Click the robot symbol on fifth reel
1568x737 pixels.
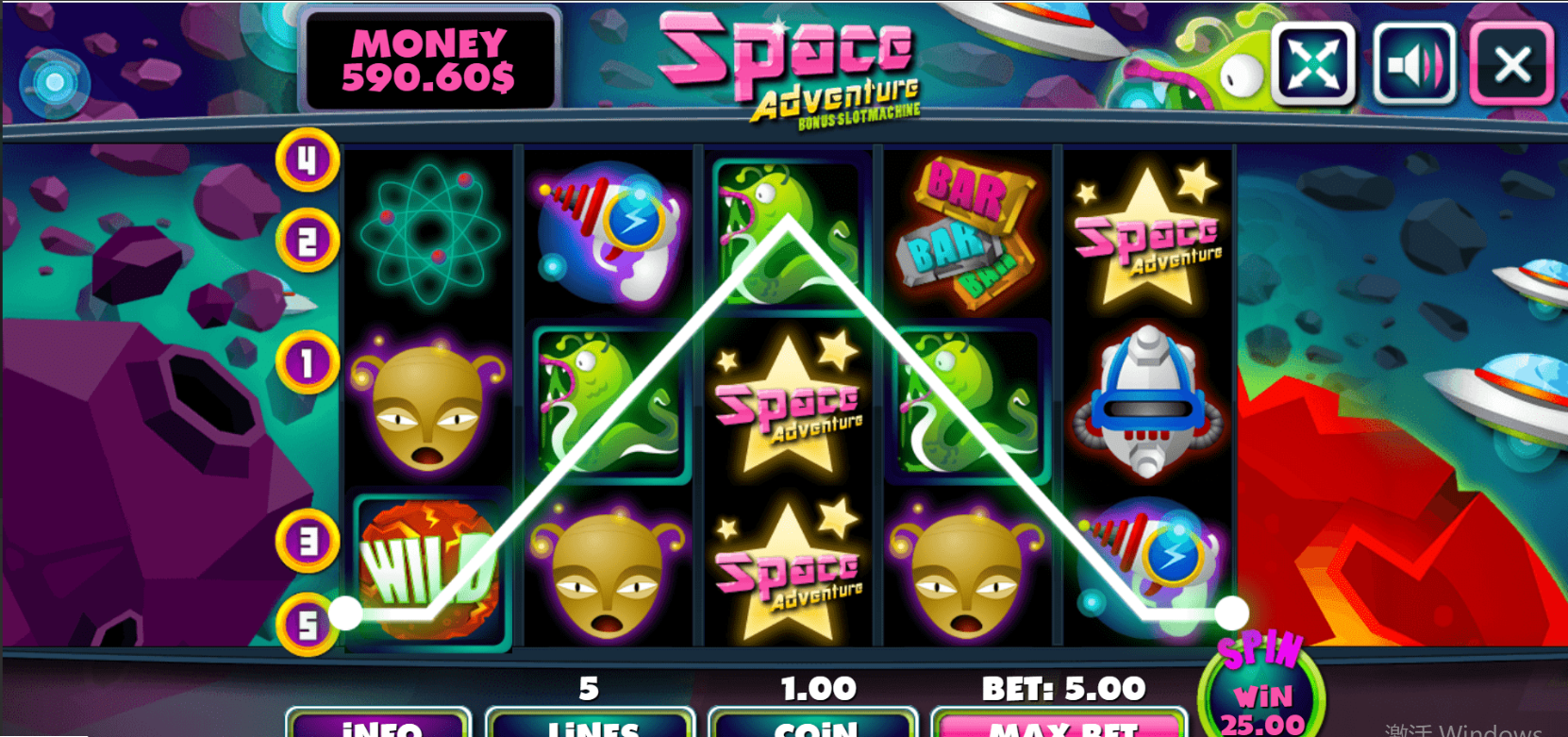[1147, 402]
